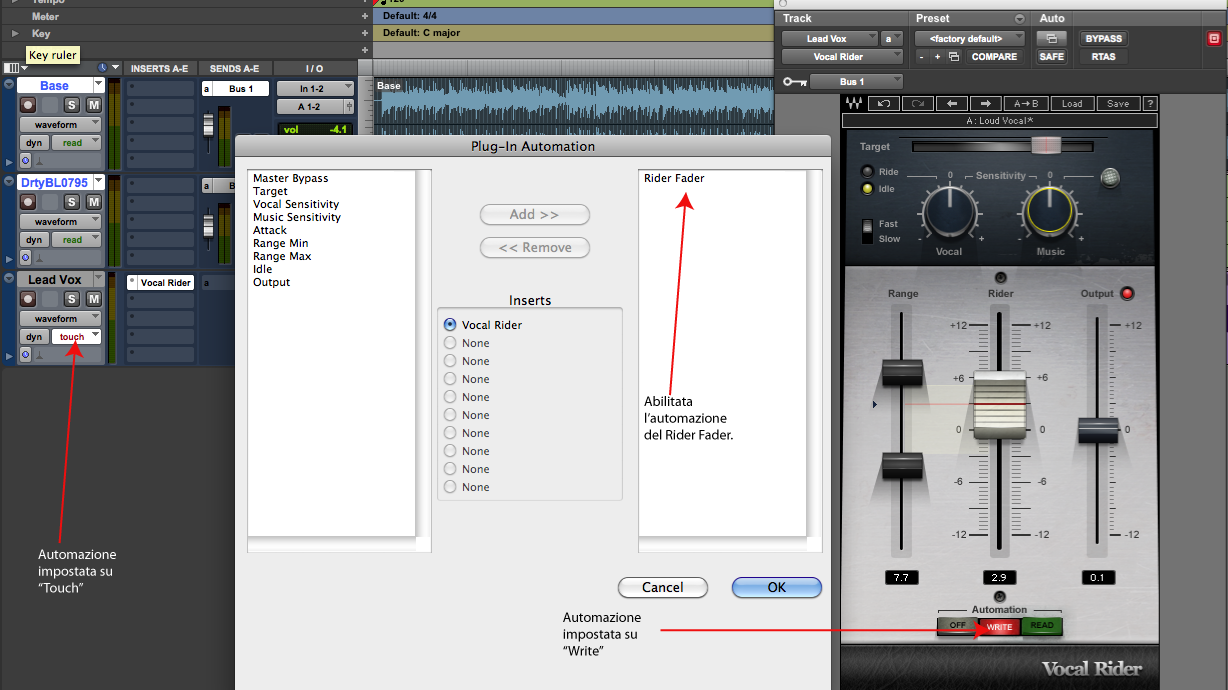Open the factory default preset dropdown
Image resolution: width=1228 pixels, height=690 pixels.
point(969,38)
